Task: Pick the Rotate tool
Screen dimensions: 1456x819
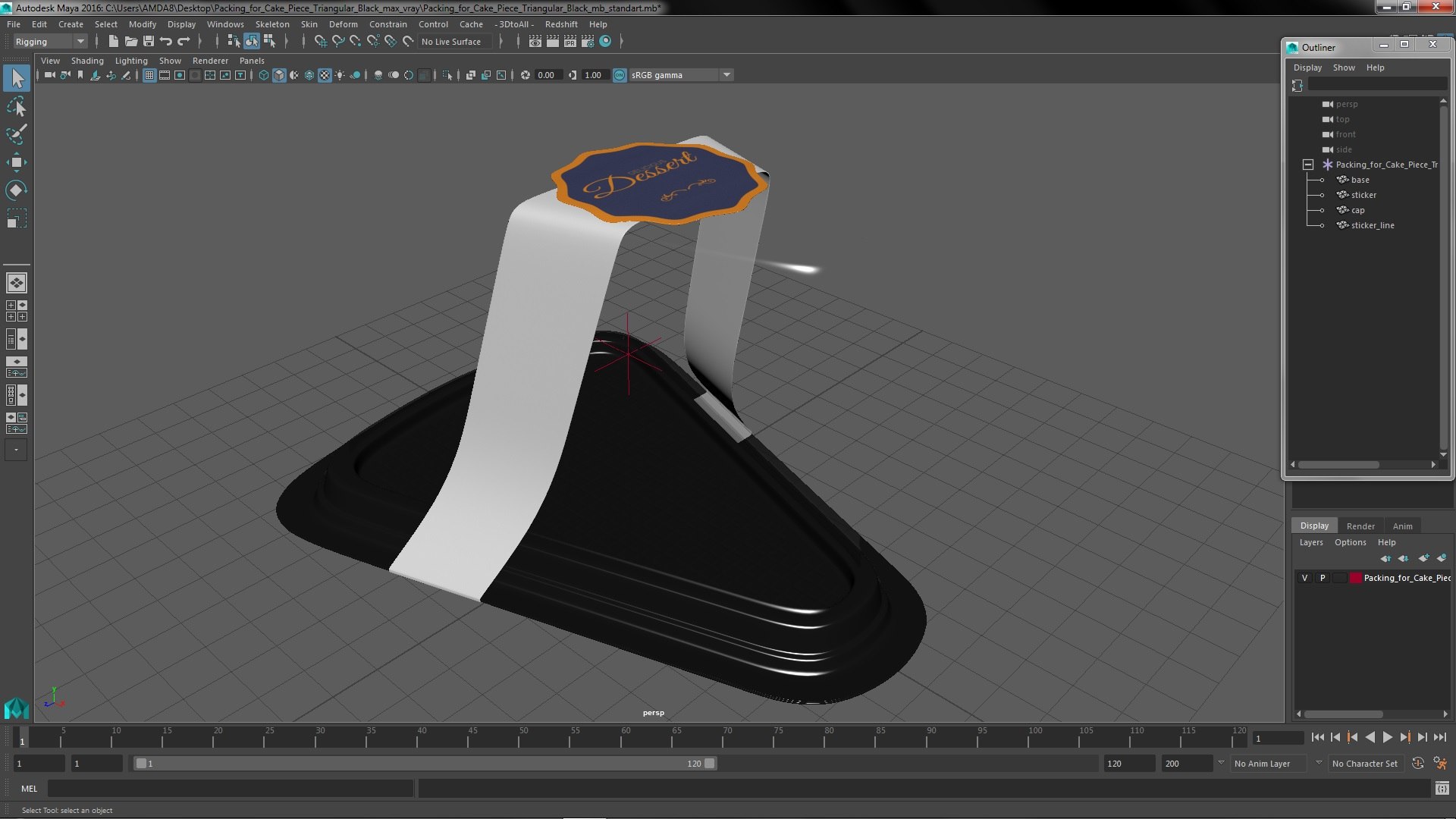Action: [16, 190]
